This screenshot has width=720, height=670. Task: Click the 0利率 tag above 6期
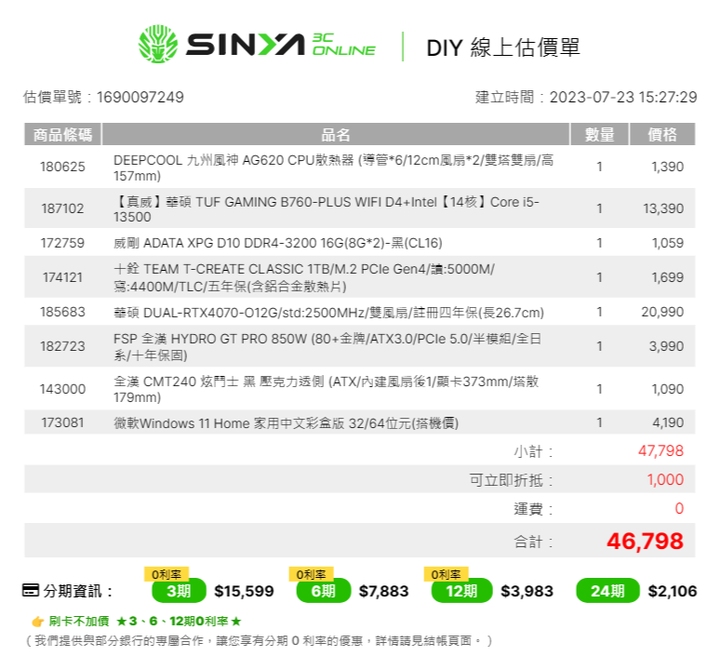click(x=311, y=574)
